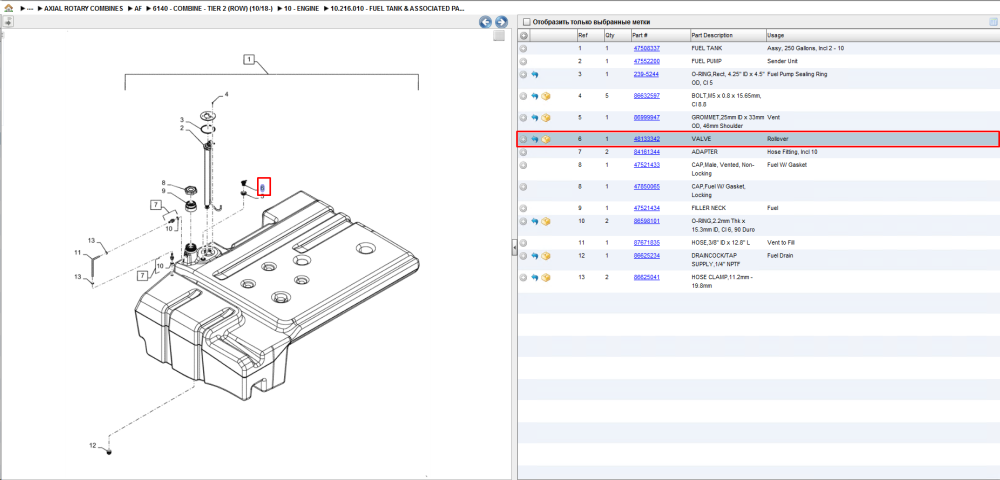Select callout 9 on the diagram
This screenshot has height=480, width=1000.
click(x=163, y=191)
